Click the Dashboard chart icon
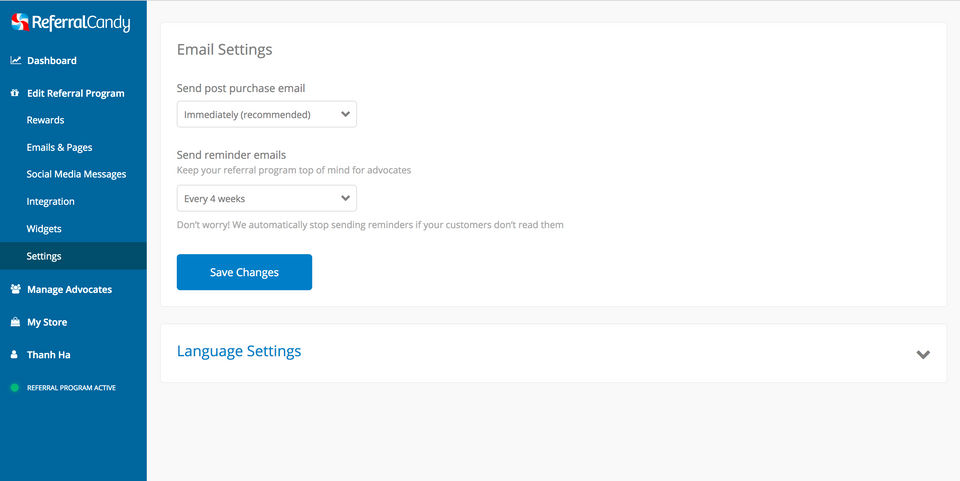 (x=15, y=60)
